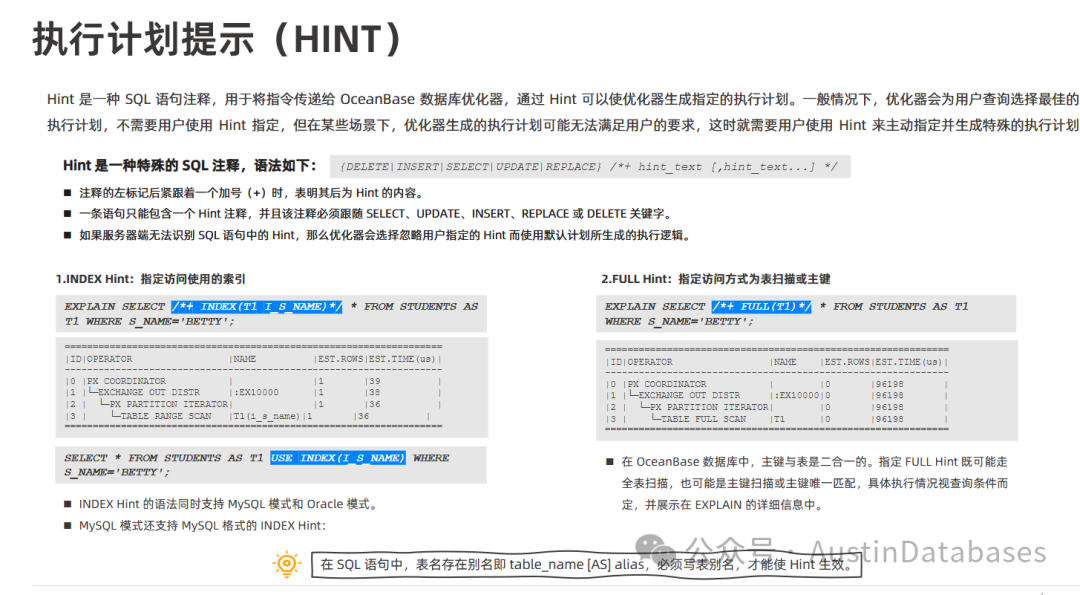Click the estimated time value '38'

[x=375, y=393]
